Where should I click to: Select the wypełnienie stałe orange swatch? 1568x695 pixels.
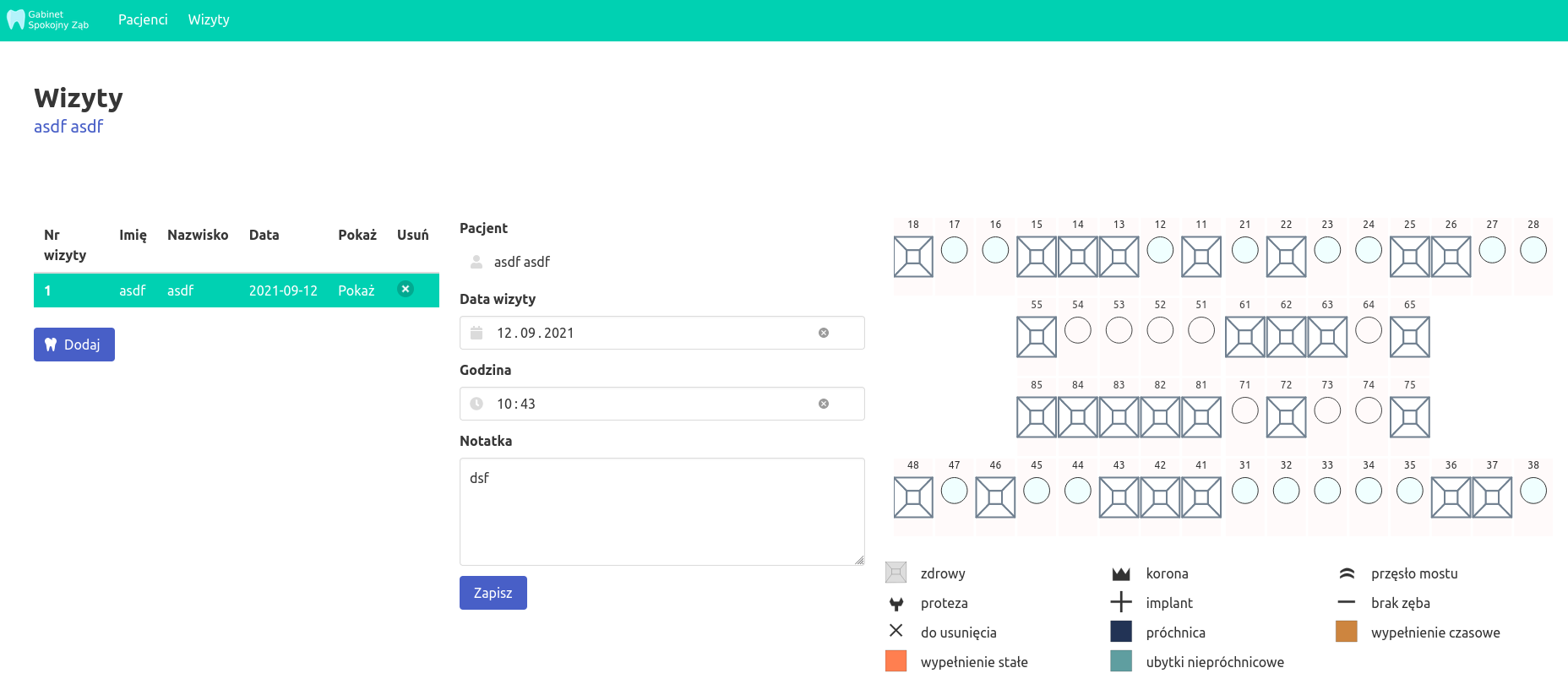point(896,661)
